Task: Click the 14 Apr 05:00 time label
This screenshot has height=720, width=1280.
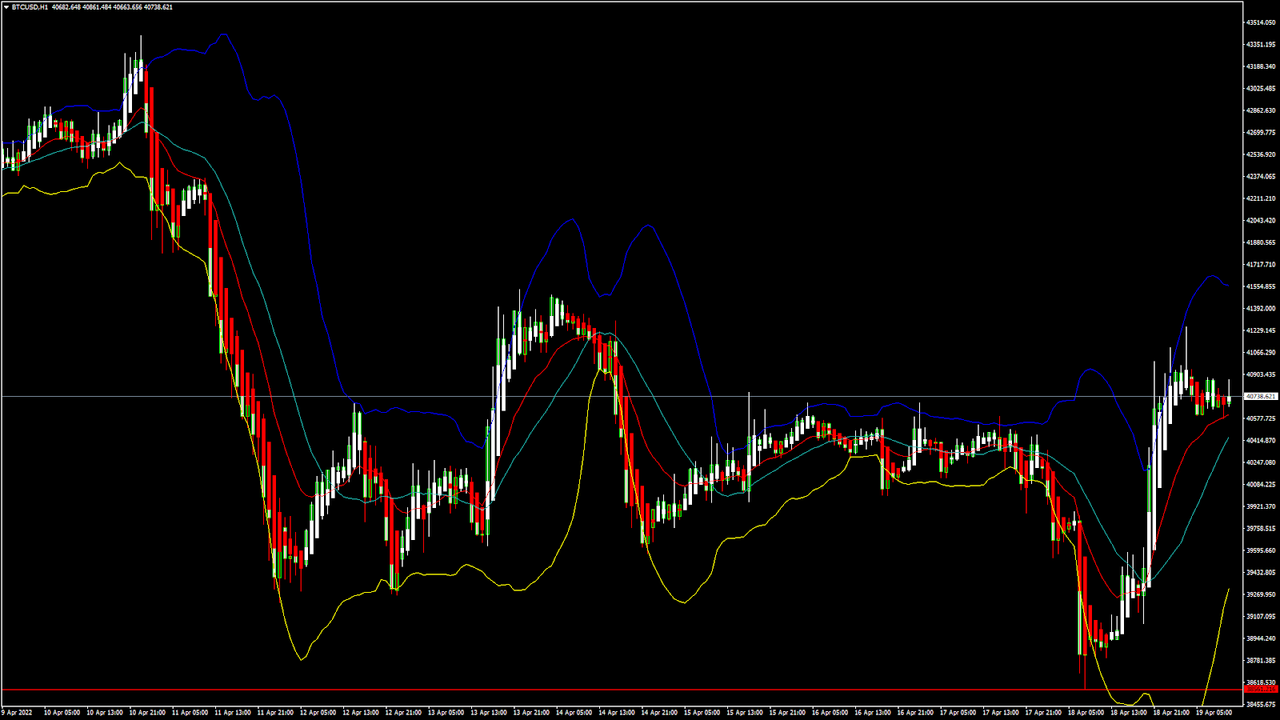Action: point(575,713)
